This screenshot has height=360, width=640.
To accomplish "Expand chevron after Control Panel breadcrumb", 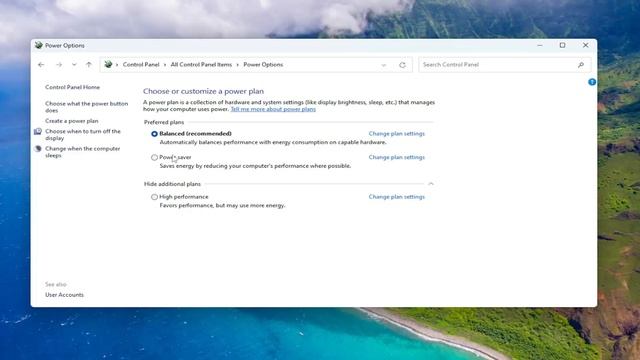I will 165,65.
